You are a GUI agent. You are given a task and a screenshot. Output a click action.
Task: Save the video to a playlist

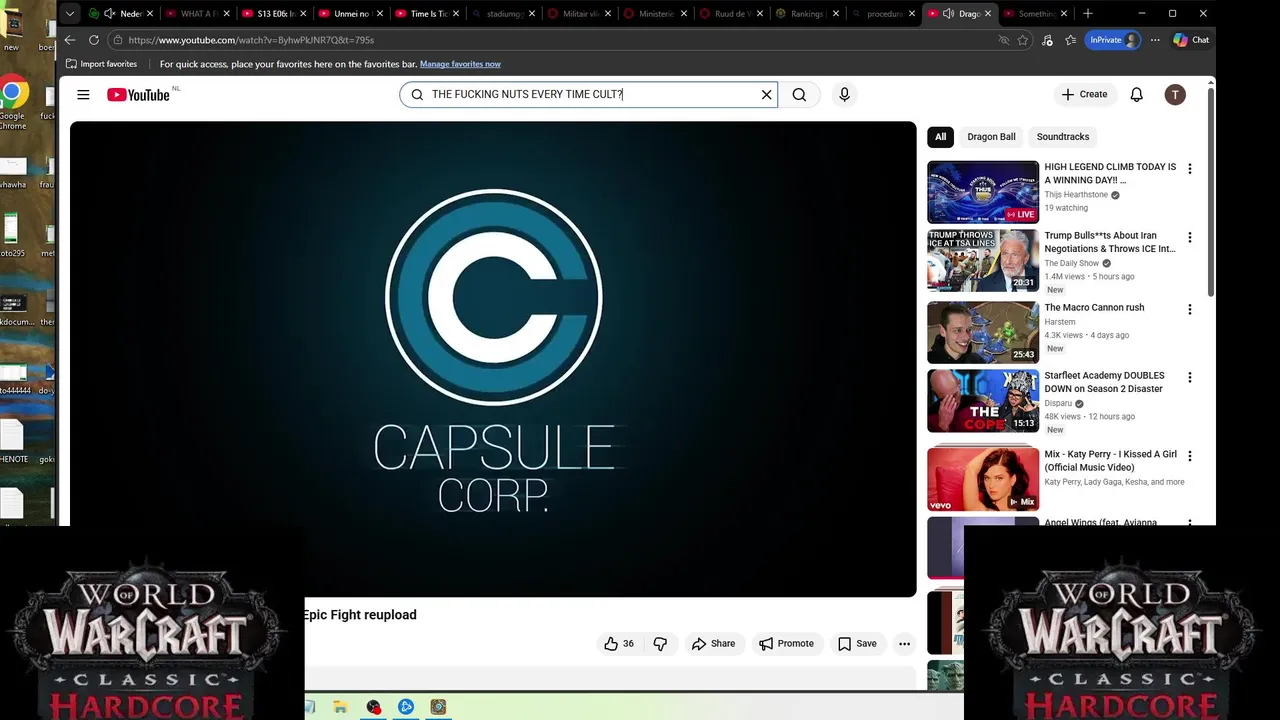click(x=857, y=644)
